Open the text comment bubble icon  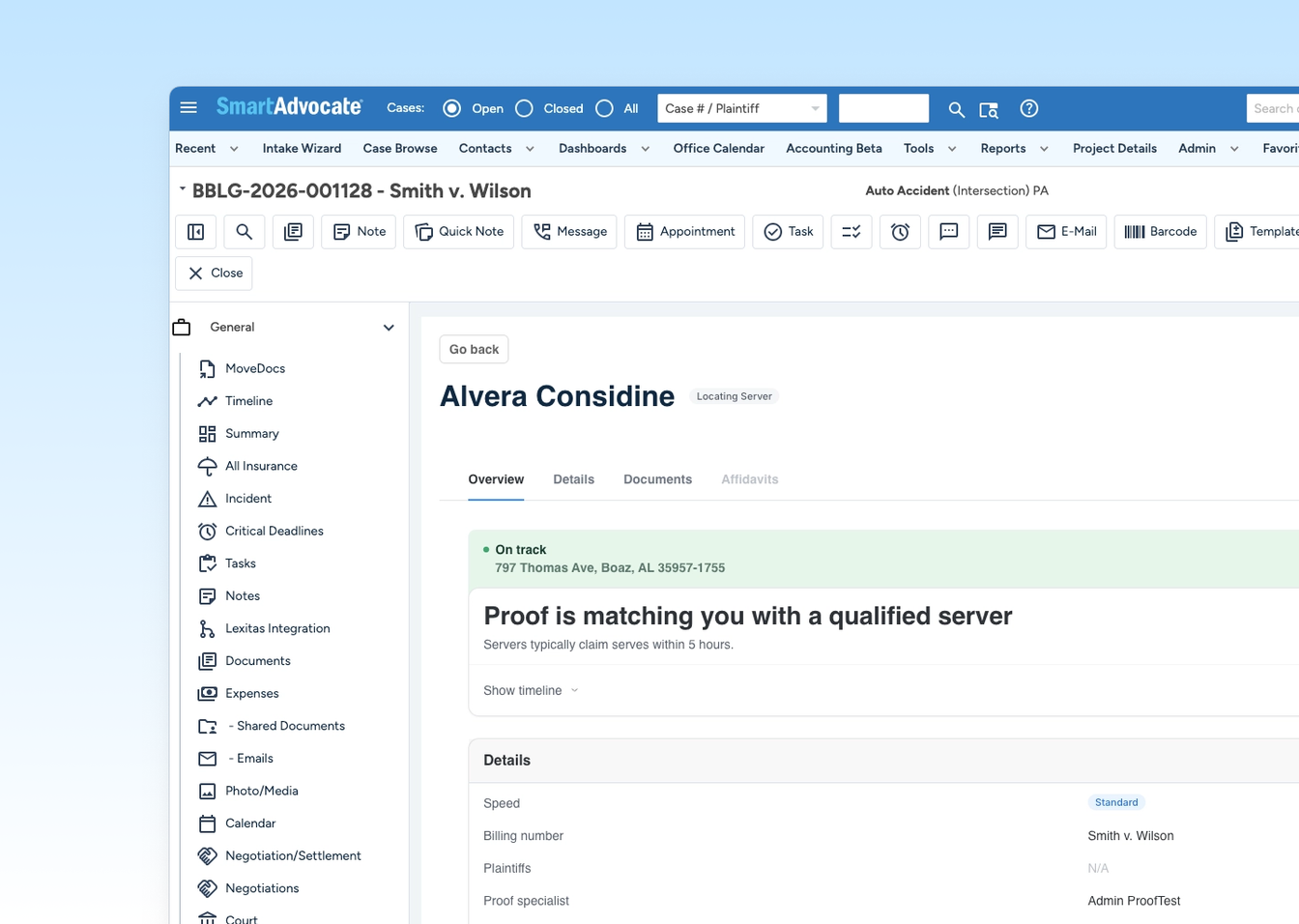(997, 232)
